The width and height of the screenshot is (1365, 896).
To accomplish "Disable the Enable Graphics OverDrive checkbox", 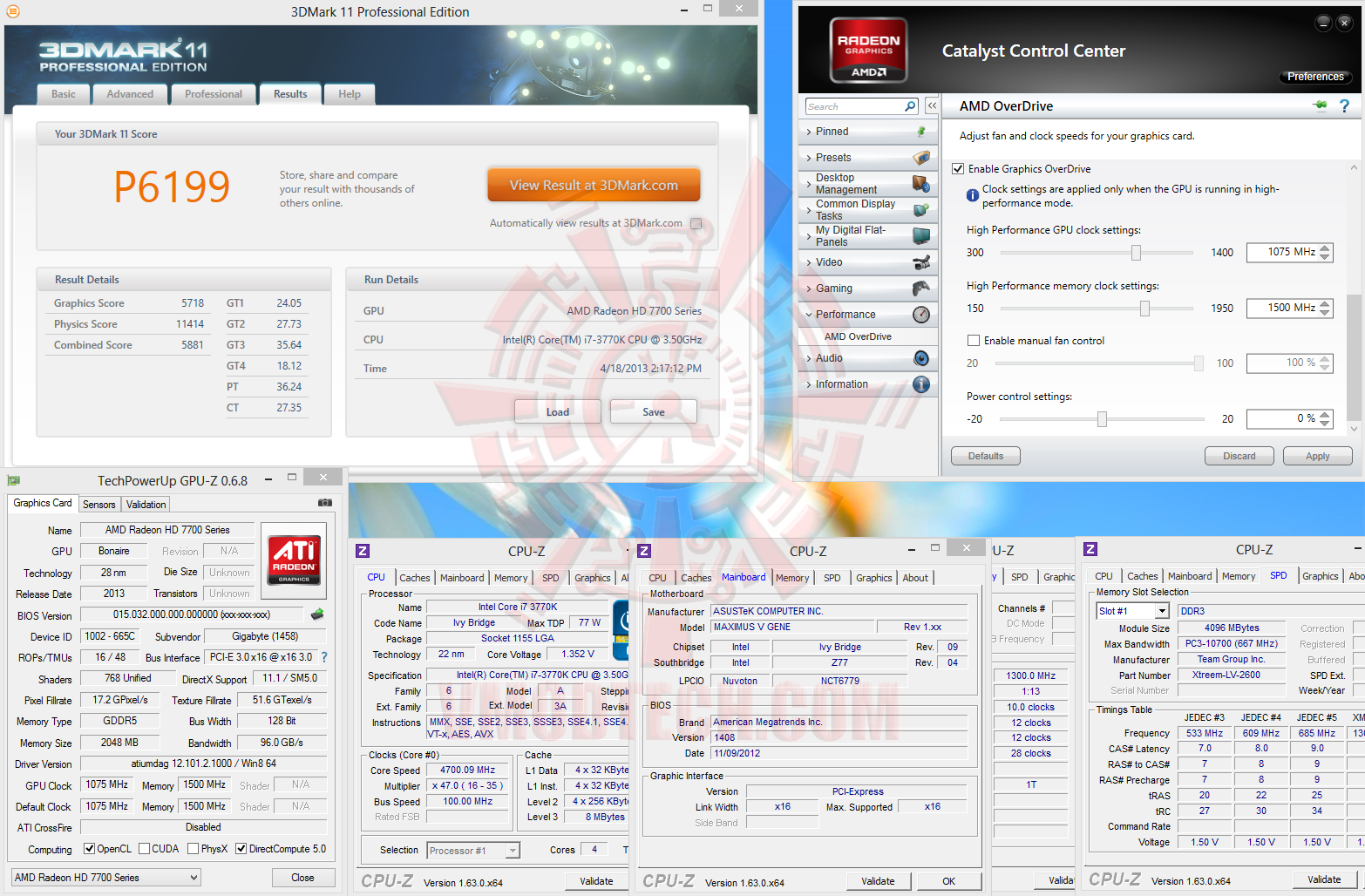I will pos(958,169).
